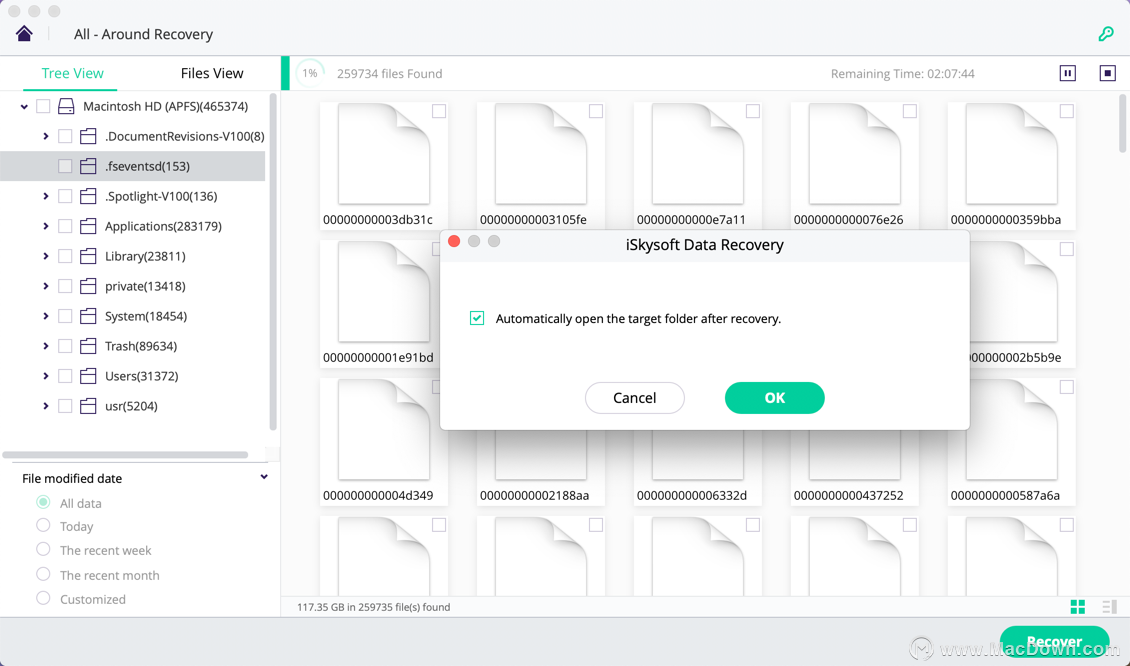This screenshot has height=666, width=1130.
Task: Click the file grid vertical scrollbar
Action: 1122,123
